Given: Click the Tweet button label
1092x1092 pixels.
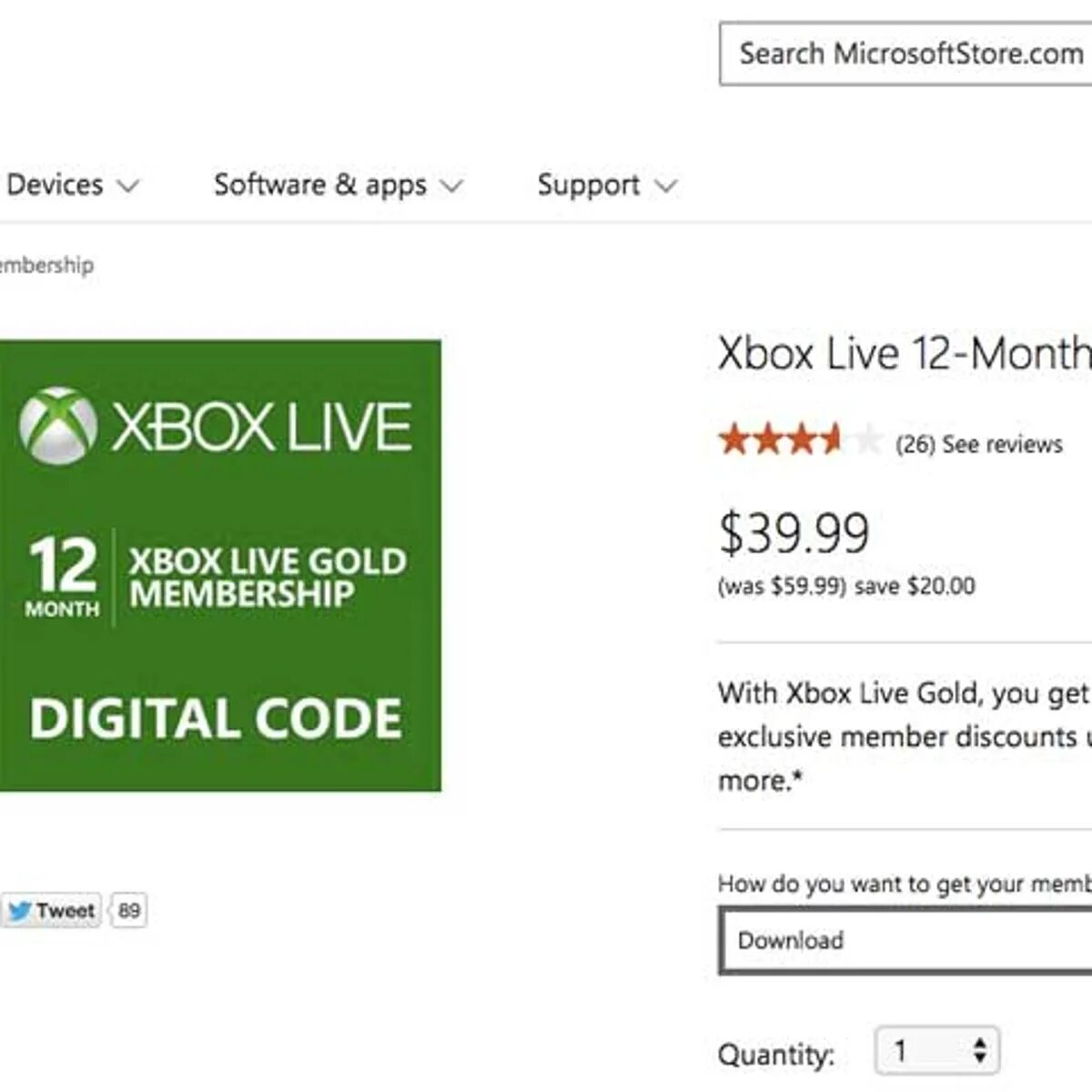Looking at the screenshot, I should [x=65, y=910].
